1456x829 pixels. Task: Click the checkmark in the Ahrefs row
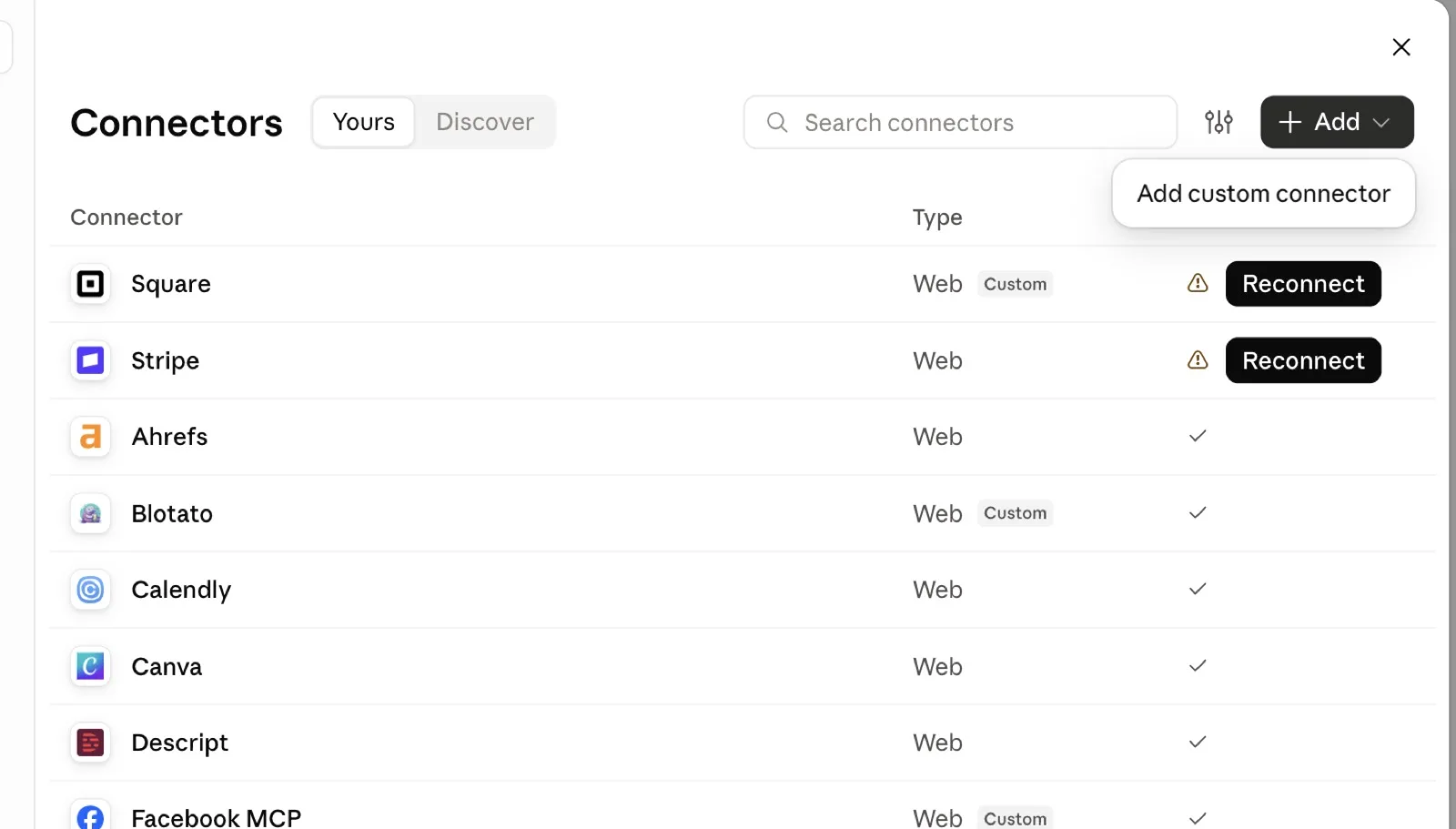[x=1198, y=436]
